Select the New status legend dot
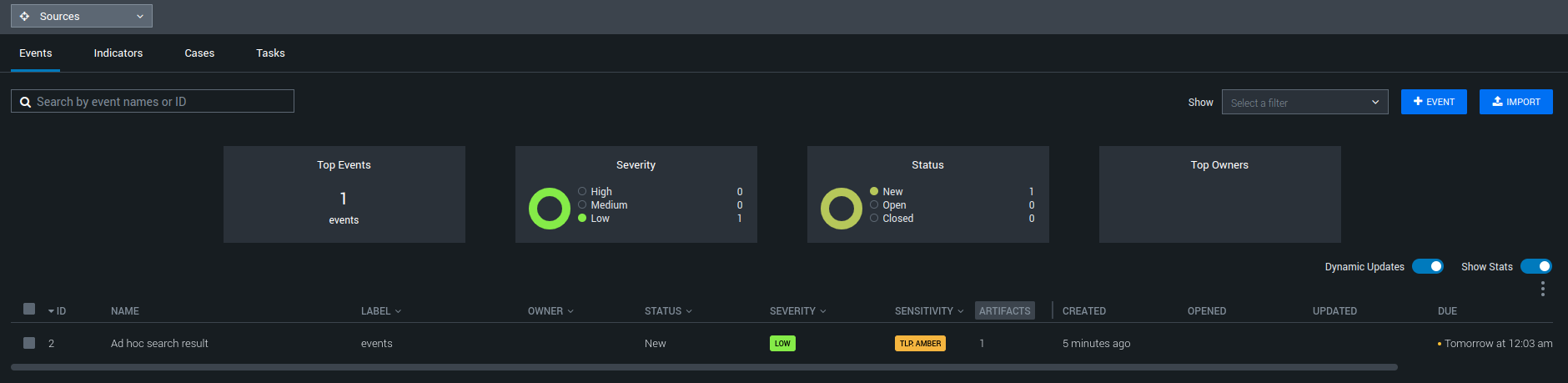This screenshot has width=1568, height=383. click(874, 191)
